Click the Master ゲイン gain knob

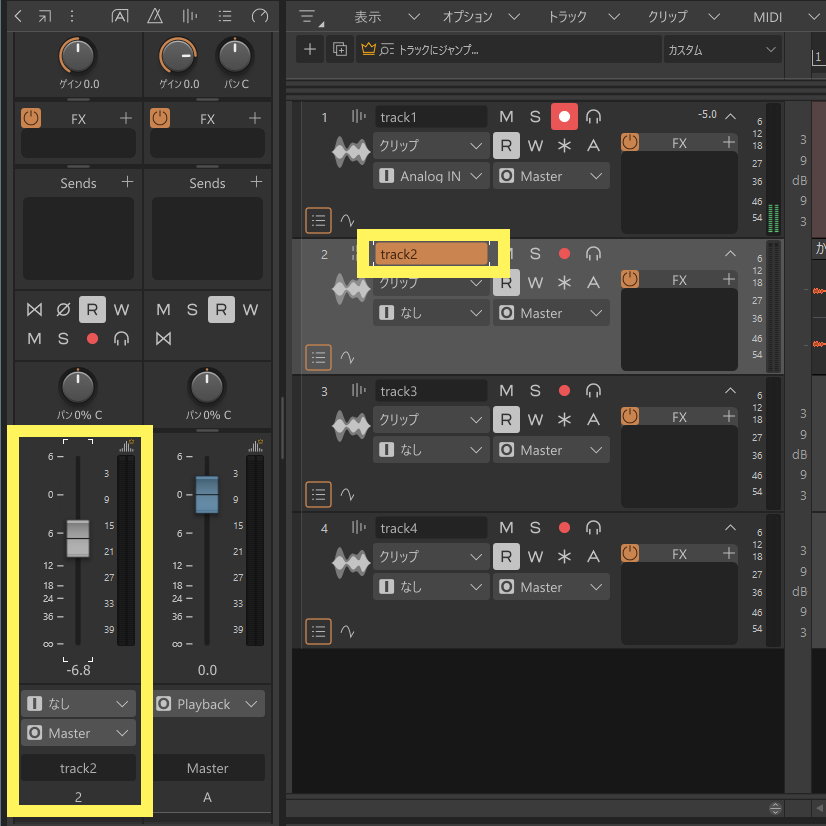coord(178,55)
